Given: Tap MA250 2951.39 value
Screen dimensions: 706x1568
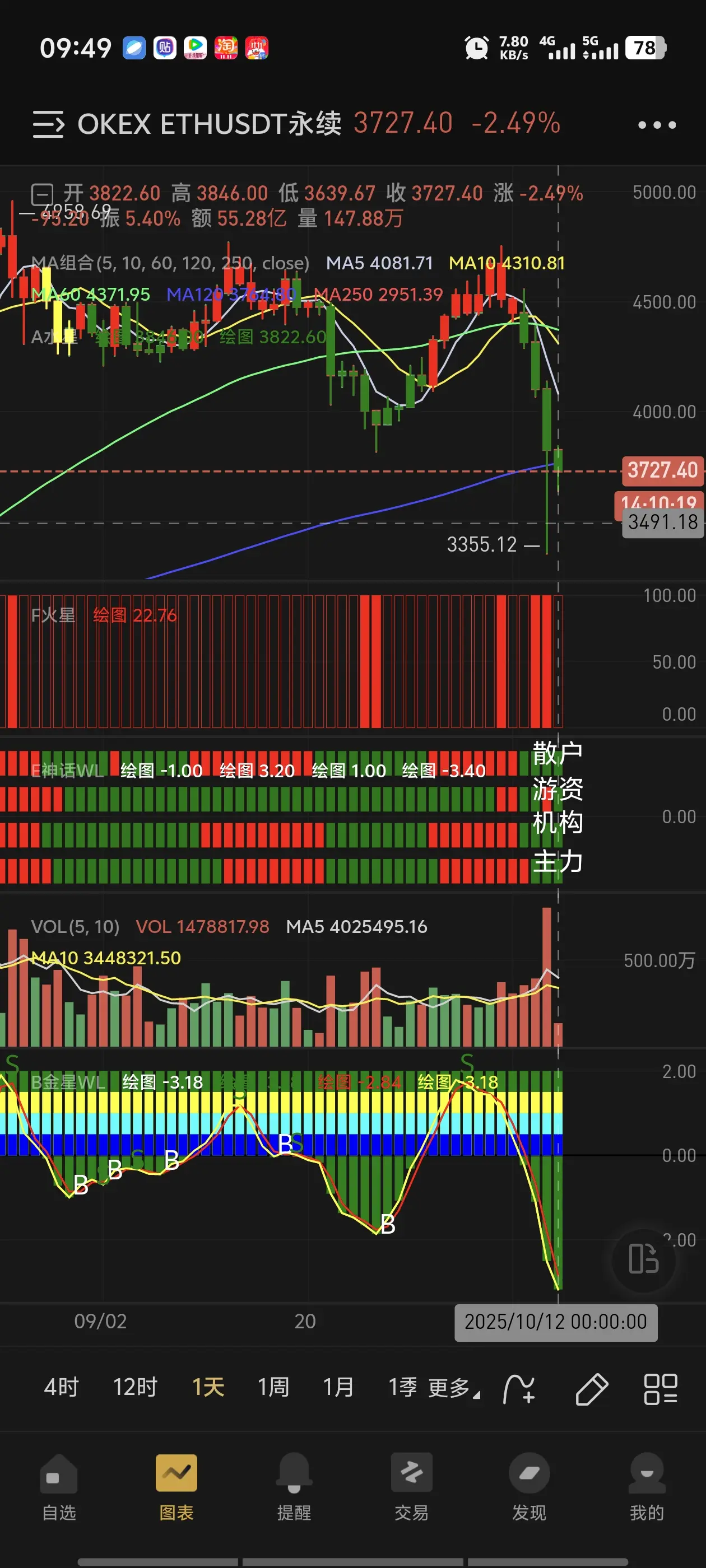Looking at the screenshot, I should [x=378, y=295].
